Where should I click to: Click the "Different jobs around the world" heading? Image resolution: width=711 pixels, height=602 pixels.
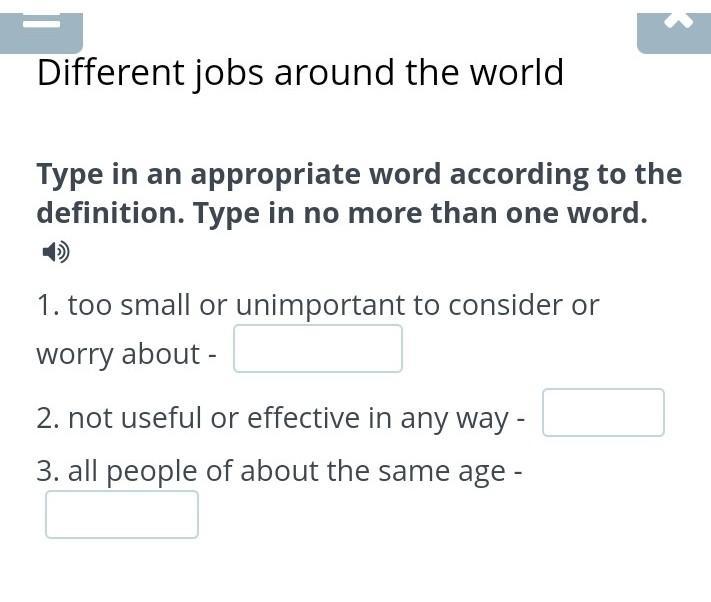[300, 73]
